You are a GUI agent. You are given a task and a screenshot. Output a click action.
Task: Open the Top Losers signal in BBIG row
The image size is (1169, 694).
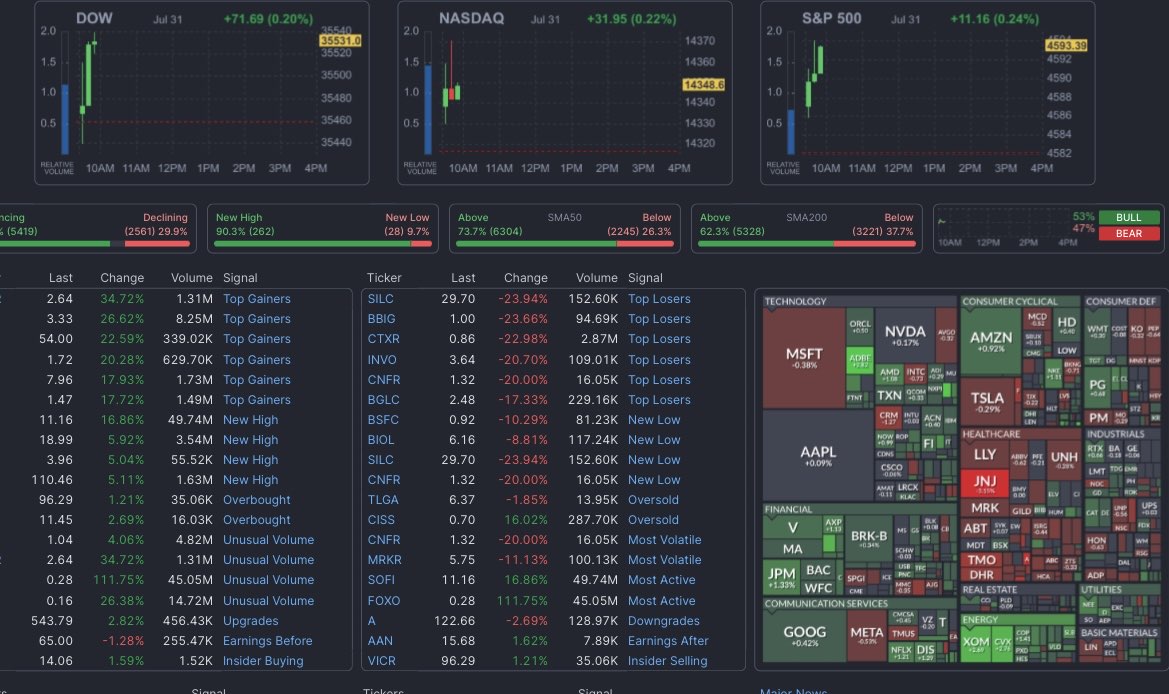coord(659,319)
